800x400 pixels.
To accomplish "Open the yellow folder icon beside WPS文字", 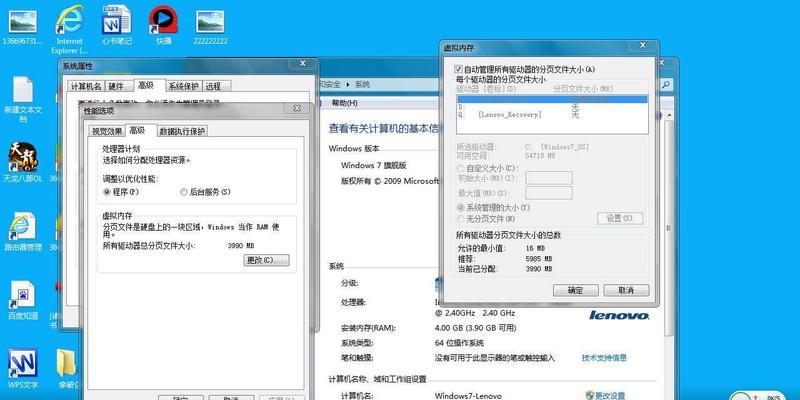I will tap(67, 363).
